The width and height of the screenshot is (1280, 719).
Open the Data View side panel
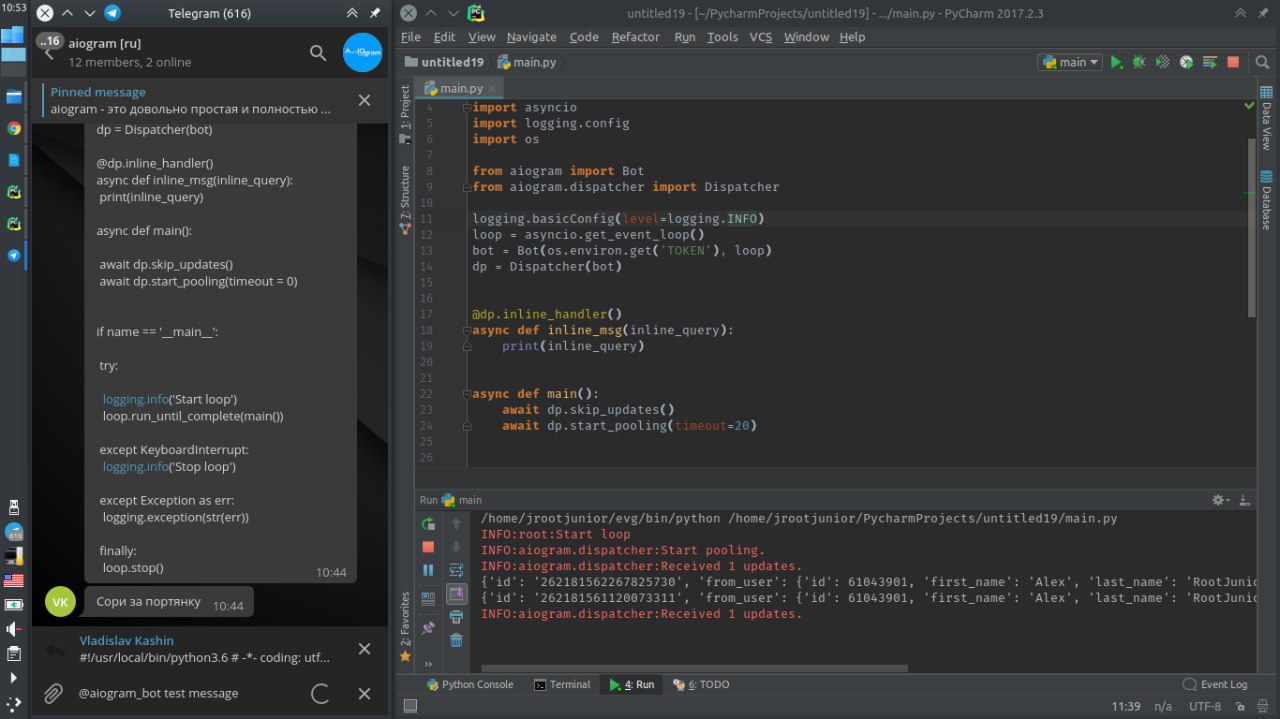coord(1266,118)
